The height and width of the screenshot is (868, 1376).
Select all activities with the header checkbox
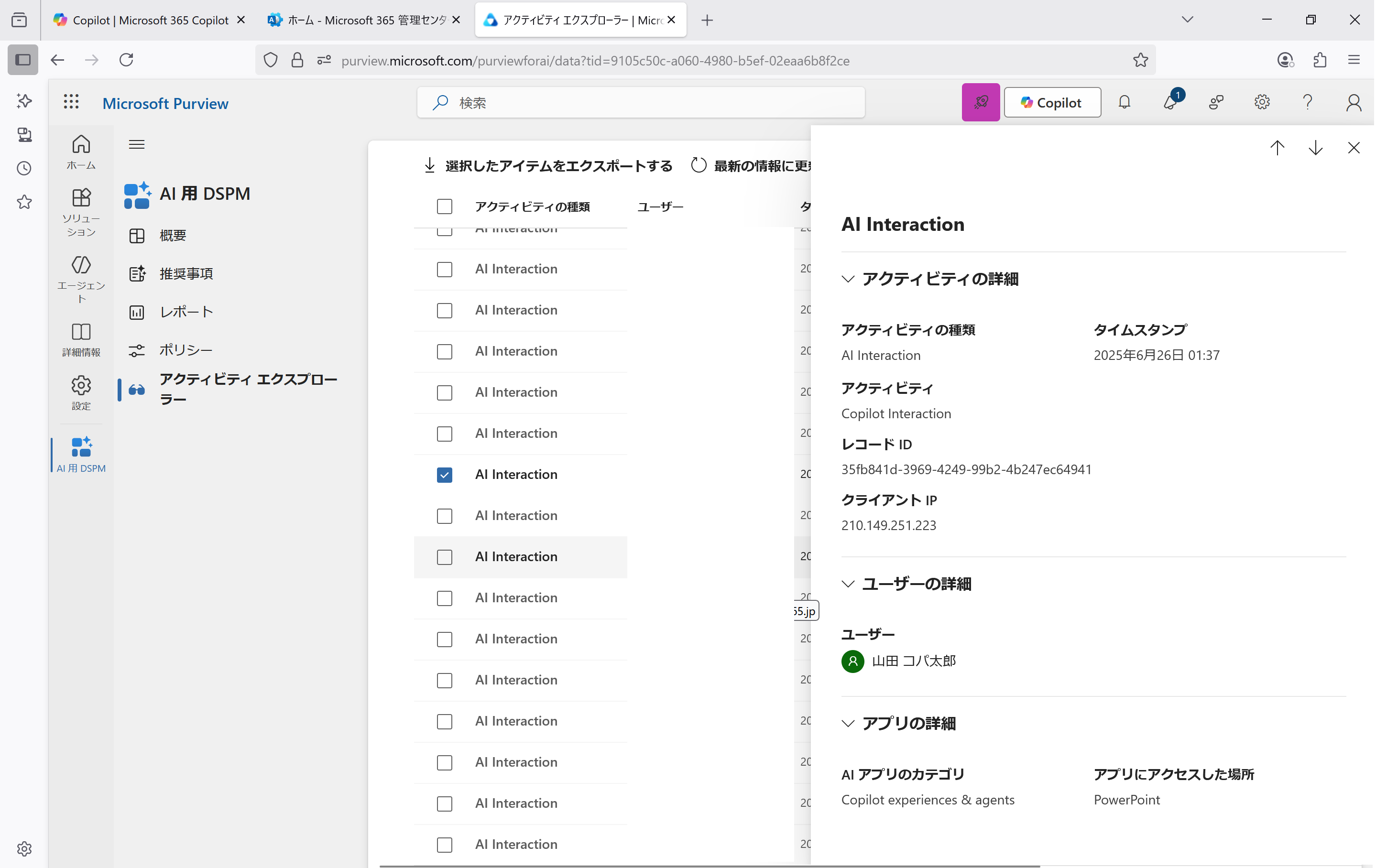(445, 206)
